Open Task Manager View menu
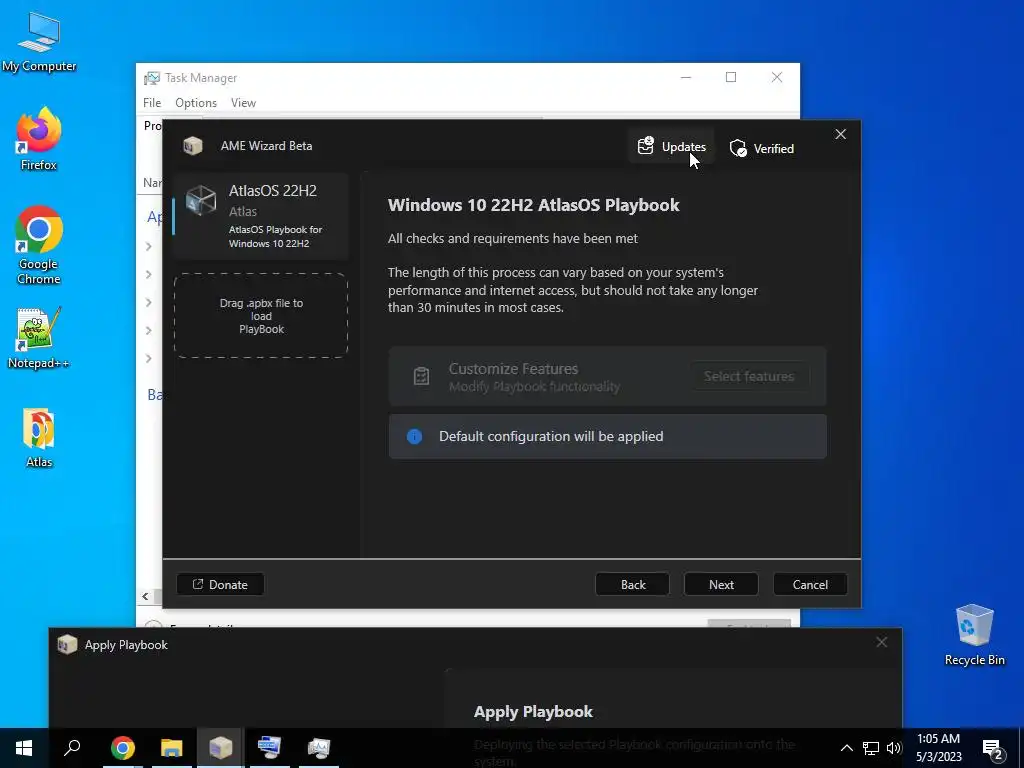Image resolution: width=1024 pixels, height=768 pixels. (x=243, y=103)
